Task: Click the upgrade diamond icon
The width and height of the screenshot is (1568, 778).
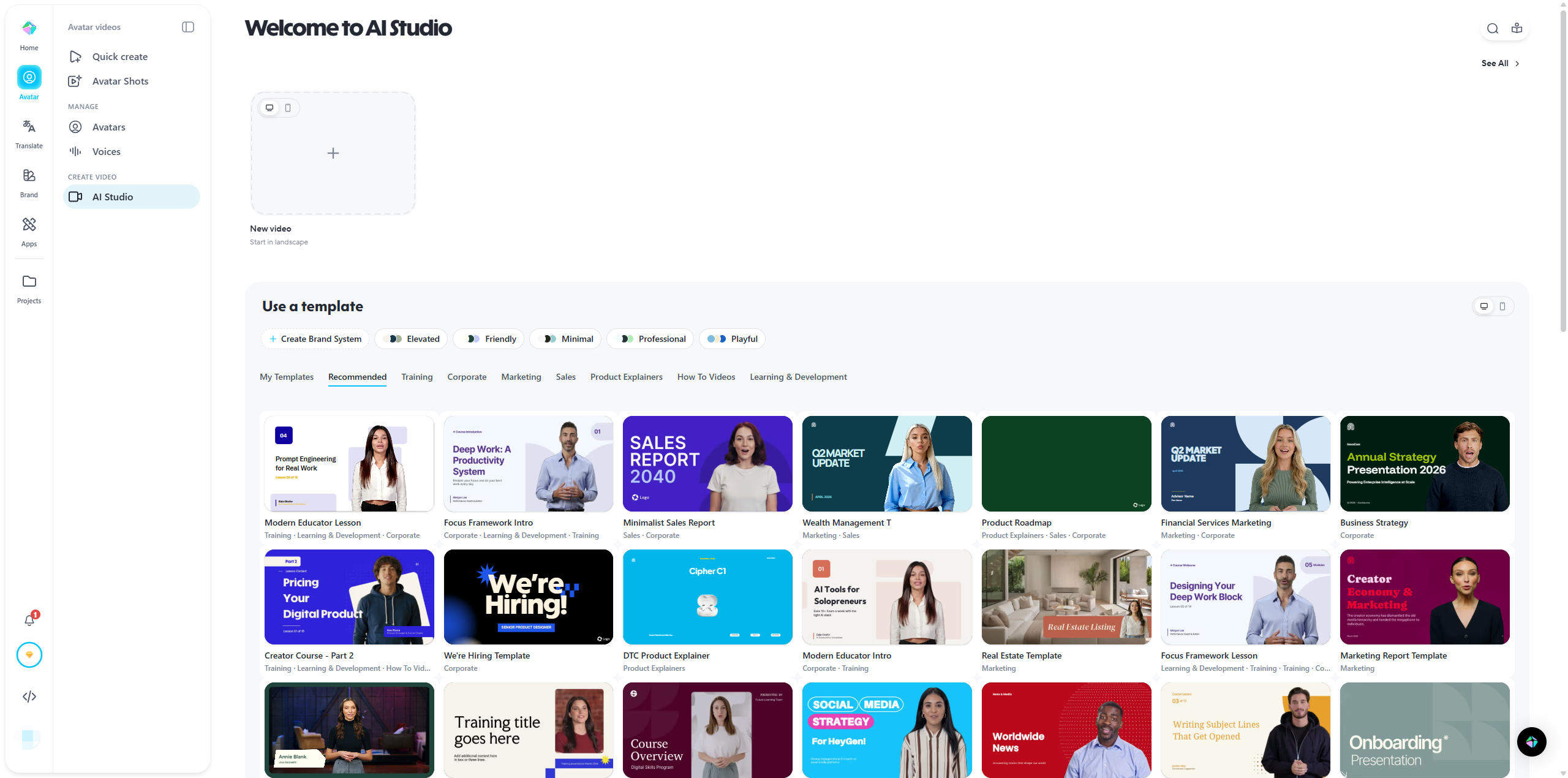Action: pyautogui.click(x=29, y=655)
